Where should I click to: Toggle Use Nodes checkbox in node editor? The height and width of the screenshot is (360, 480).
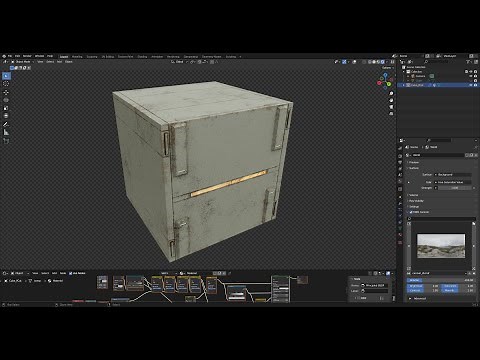tap(70, 273)
